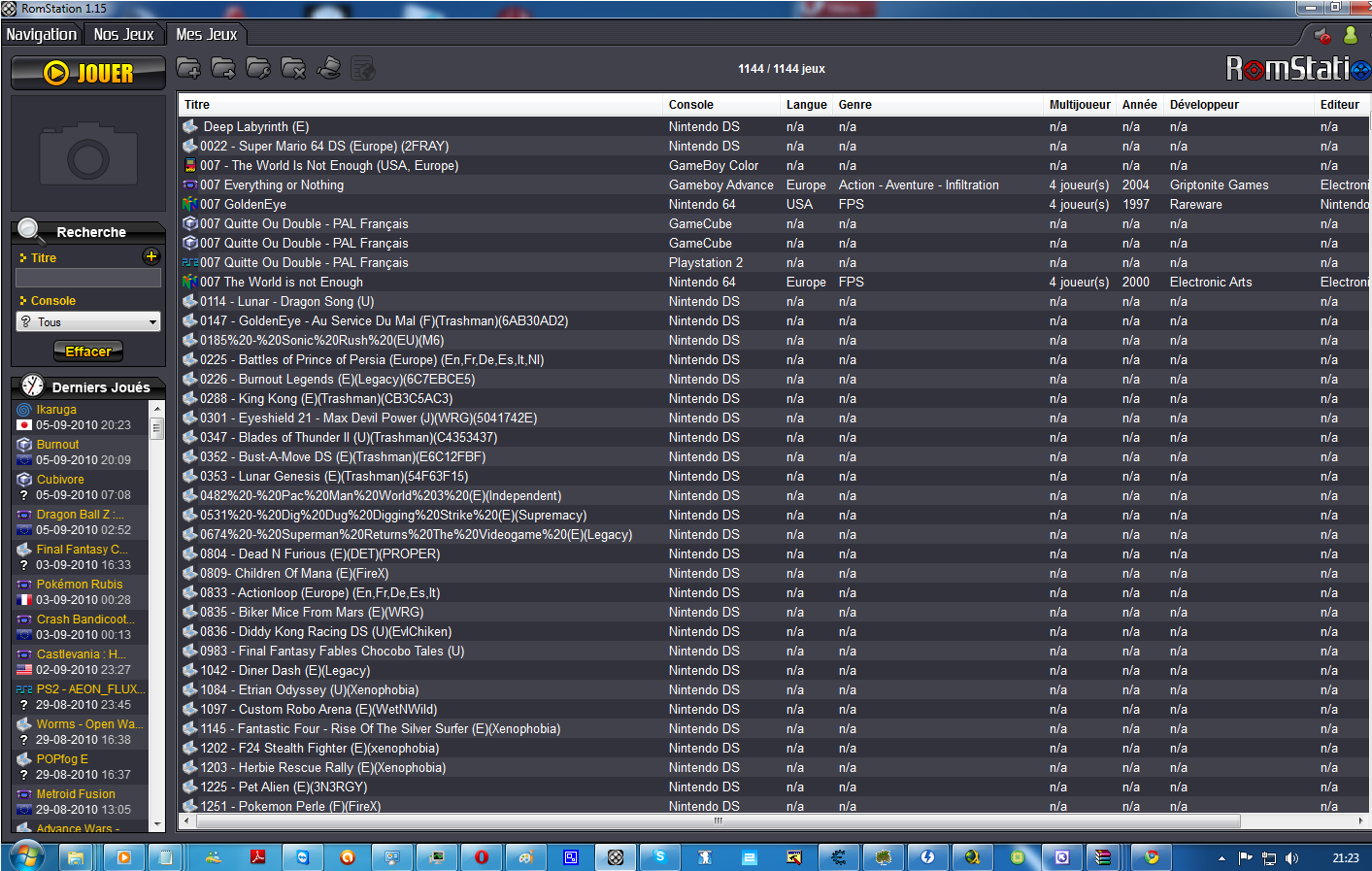
Task: Click the Deep Labyrinth (E) row icon
Action: tap(190, 126)
